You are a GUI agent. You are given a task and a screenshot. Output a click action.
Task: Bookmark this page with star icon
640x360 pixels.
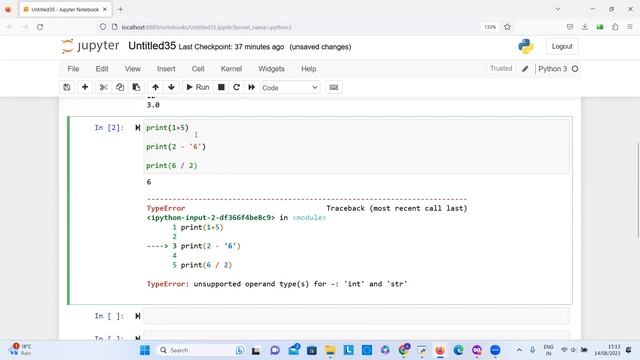[x=507, y=27]
